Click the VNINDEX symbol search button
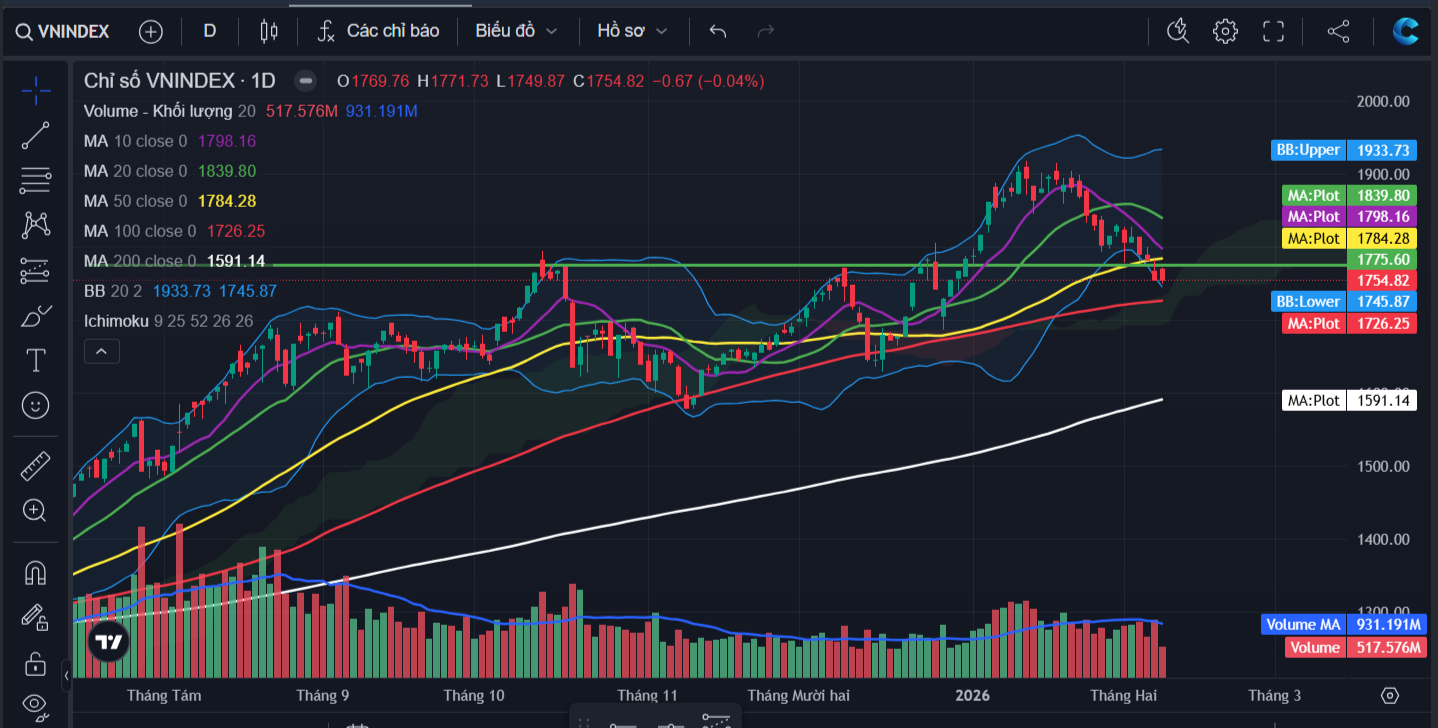The image size is (1438, 728). click(x=62, y=32)
